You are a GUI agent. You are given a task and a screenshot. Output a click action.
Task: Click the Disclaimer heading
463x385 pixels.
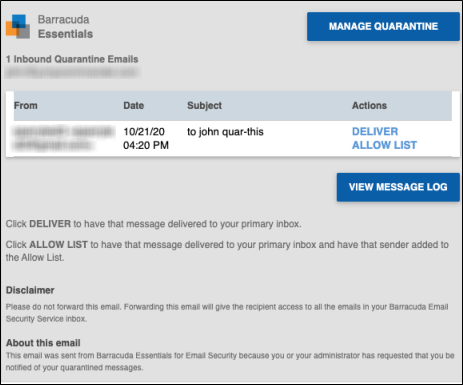pyautogui.click(x=30, y=290)
